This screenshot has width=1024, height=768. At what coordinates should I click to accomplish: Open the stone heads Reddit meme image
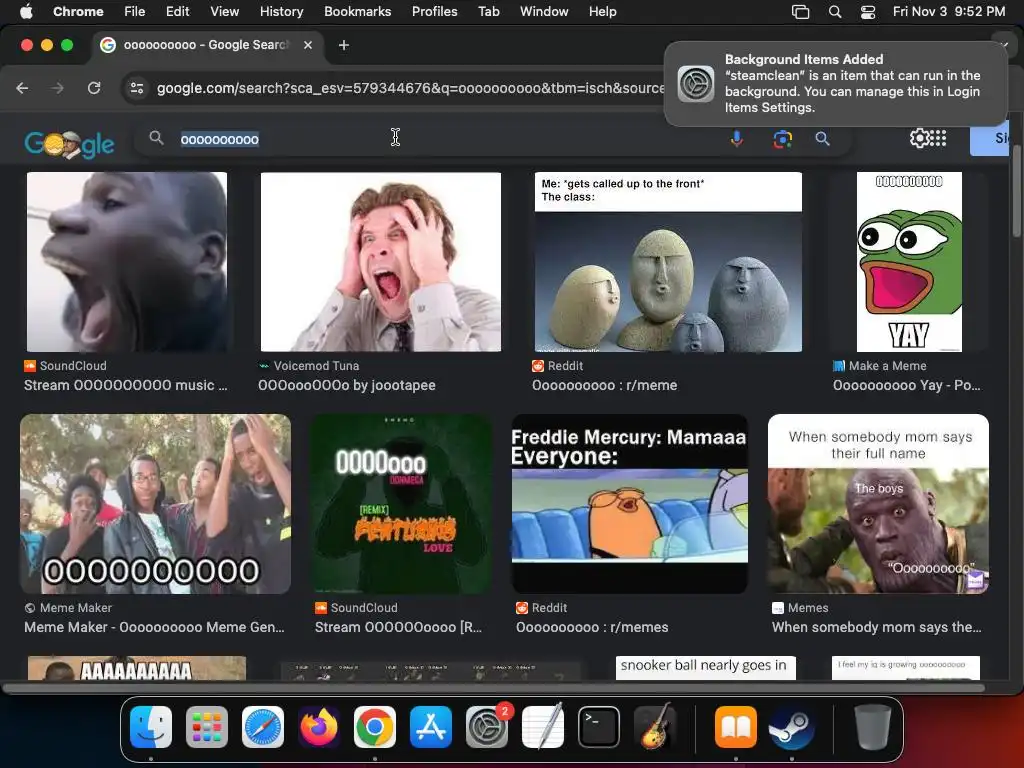[x=668, y=262]
